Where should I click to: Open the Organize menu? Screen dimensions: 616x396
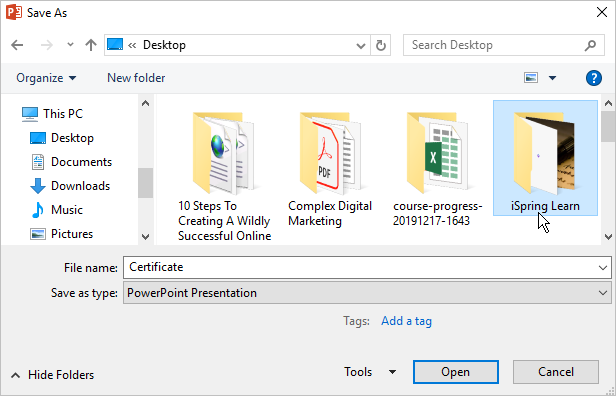tap(46, 78)
